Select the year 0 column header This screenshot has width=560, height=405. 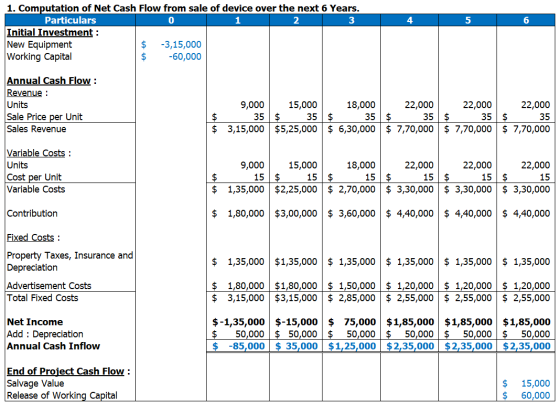[171, 20]
